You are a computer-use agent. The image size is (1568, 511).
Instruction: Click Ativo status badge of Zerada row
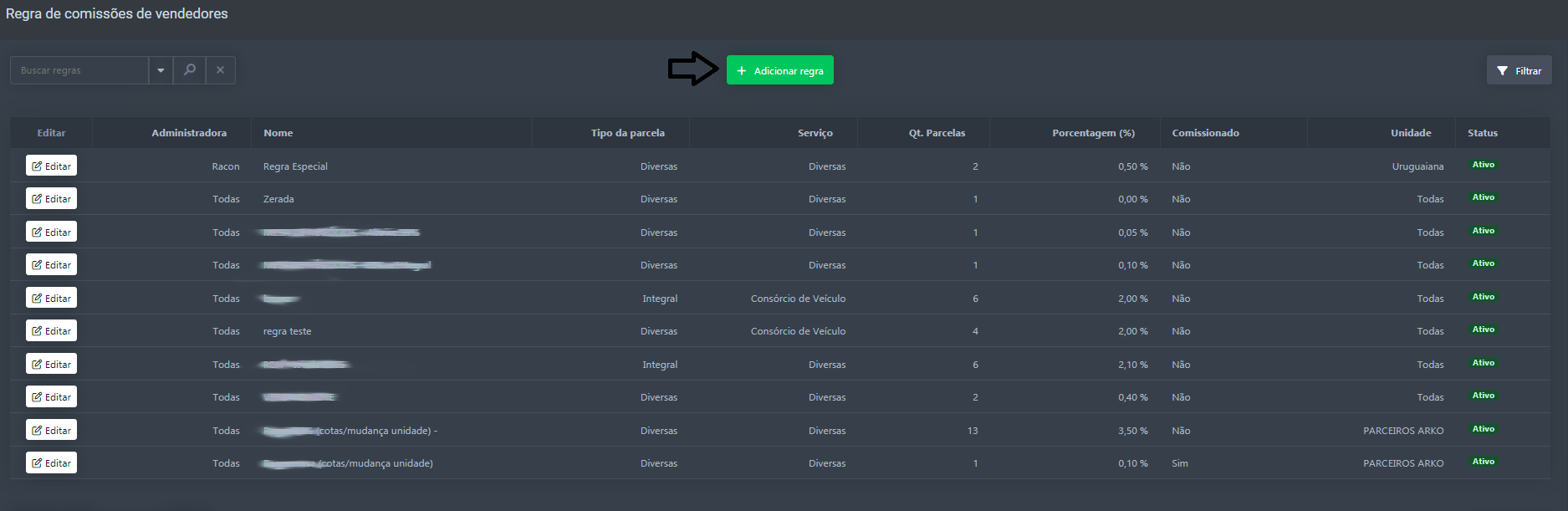click(1483, 197)
